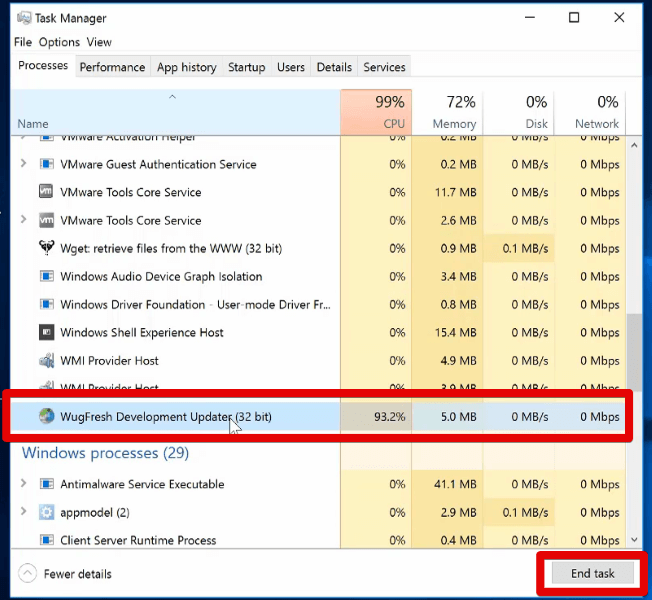Click the Windows processes (29) group heading
This screenshot has width=652, height=600.
click(x=105, y=453)
